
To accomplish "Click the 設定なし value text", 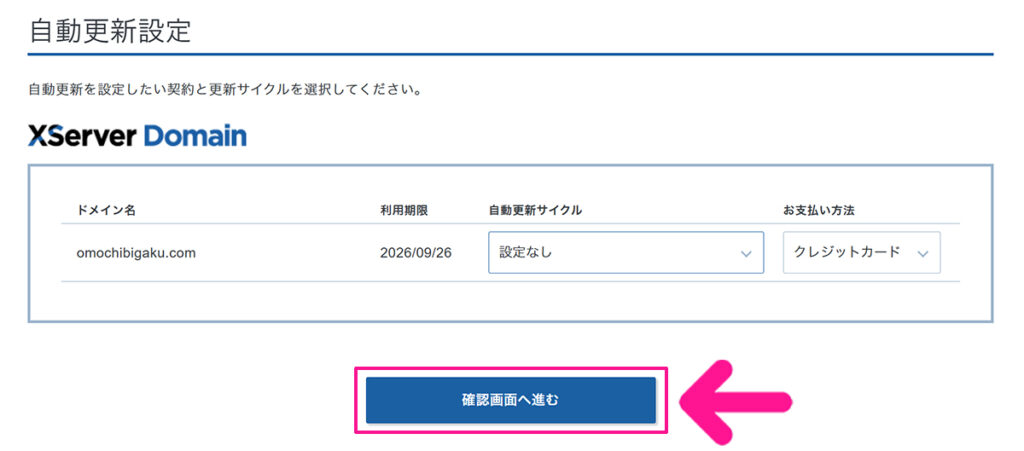I will coord(526,253).
